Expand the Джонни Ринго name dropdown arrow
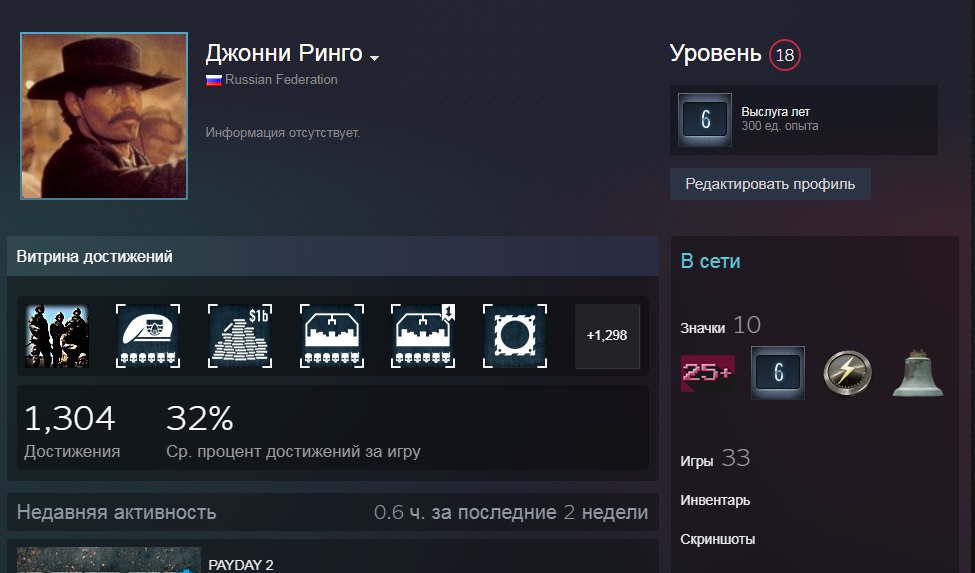The width and height of the screenshot is (975, 573). pos(374,58)
